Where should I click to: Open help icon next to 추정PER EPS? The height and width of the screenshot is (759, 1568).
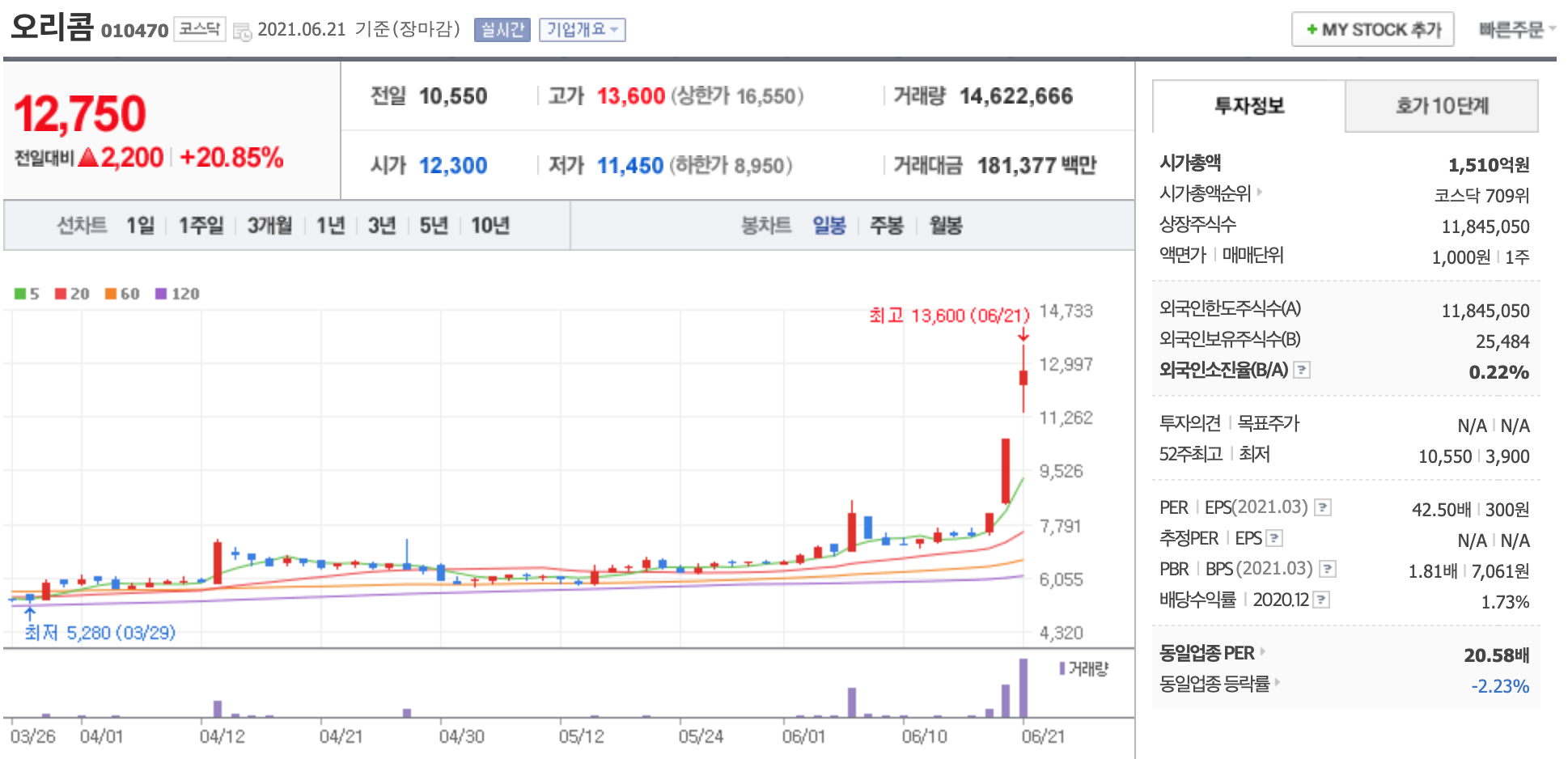pos(1273,538)
